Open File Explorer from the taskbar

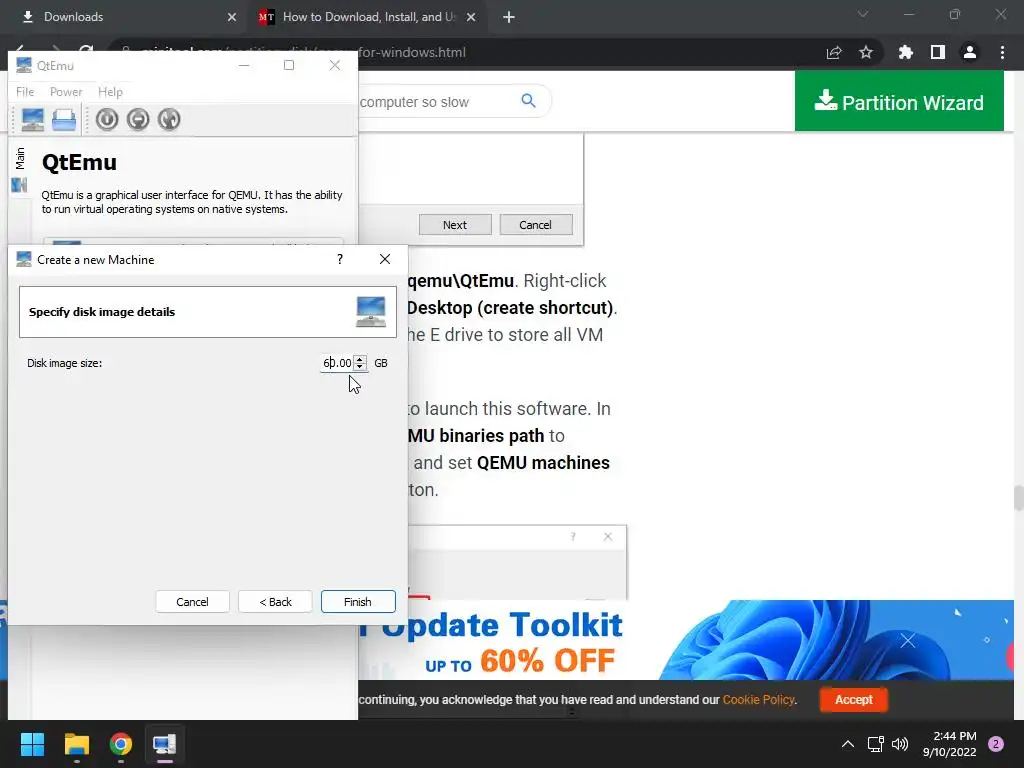click(x=76, y=744)
